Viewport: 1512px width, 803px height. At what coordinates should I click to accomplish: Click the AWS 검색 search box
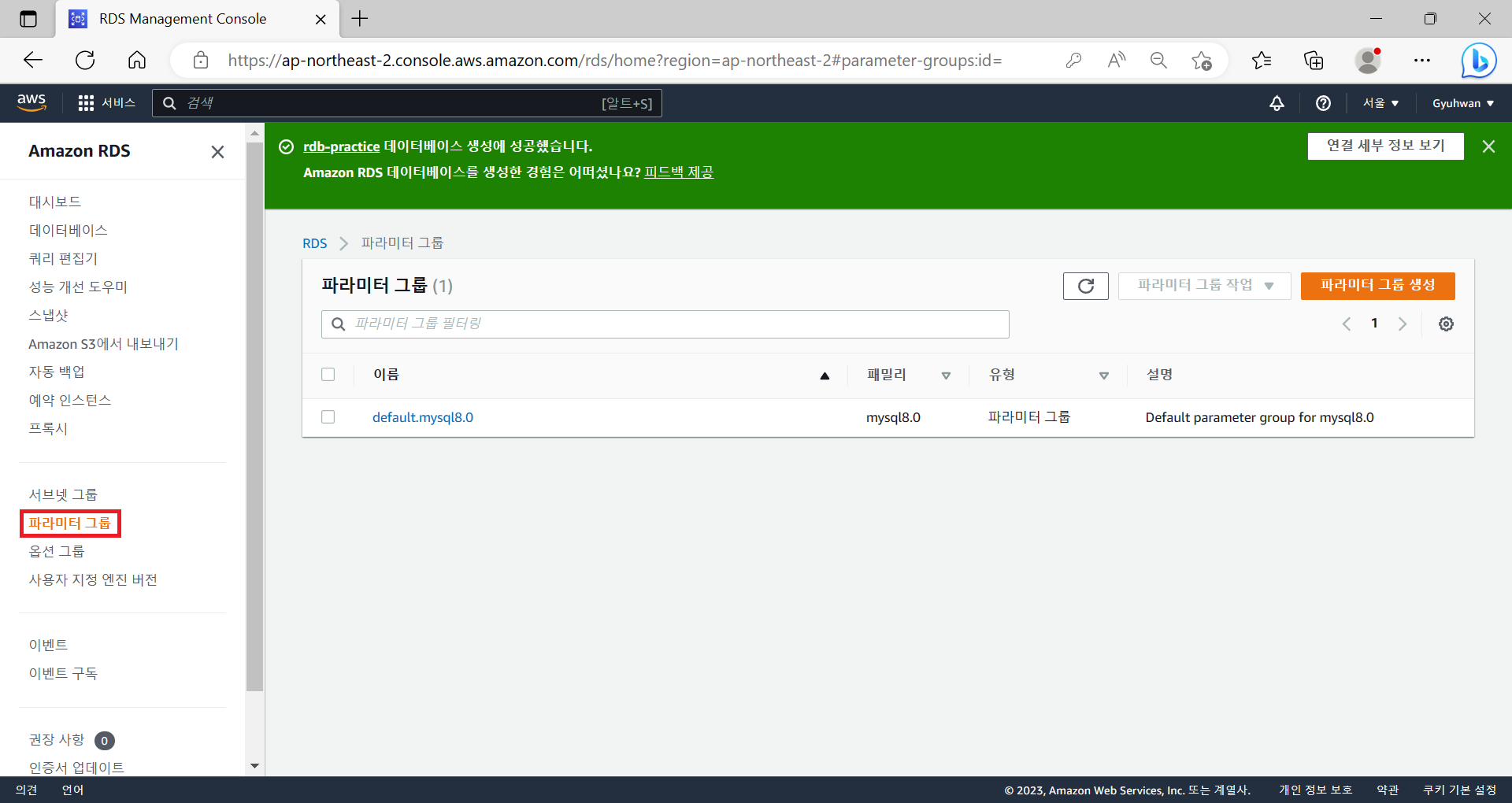[407, 103]
